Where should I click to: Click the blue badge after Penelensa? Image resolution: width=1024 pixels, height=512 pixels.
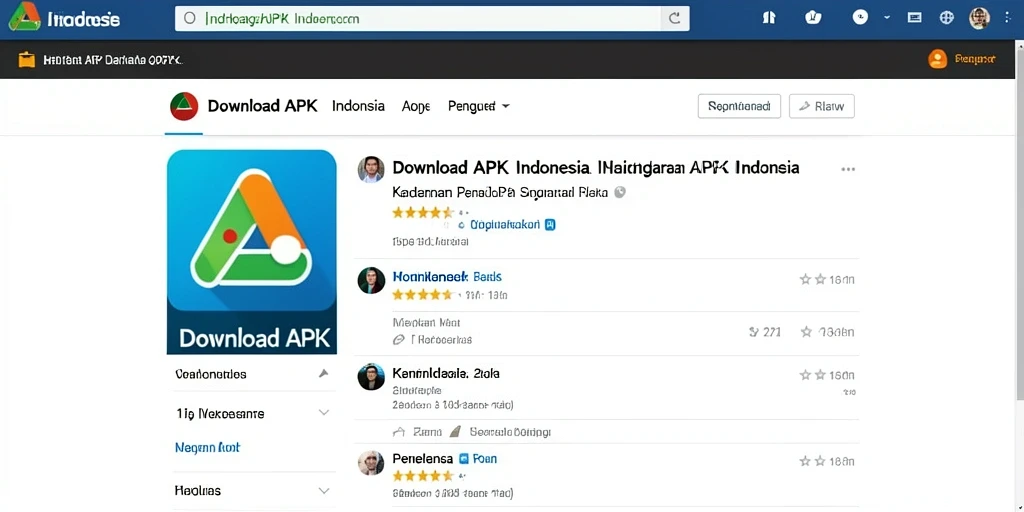pyautogui.click(x=464, y=458)
